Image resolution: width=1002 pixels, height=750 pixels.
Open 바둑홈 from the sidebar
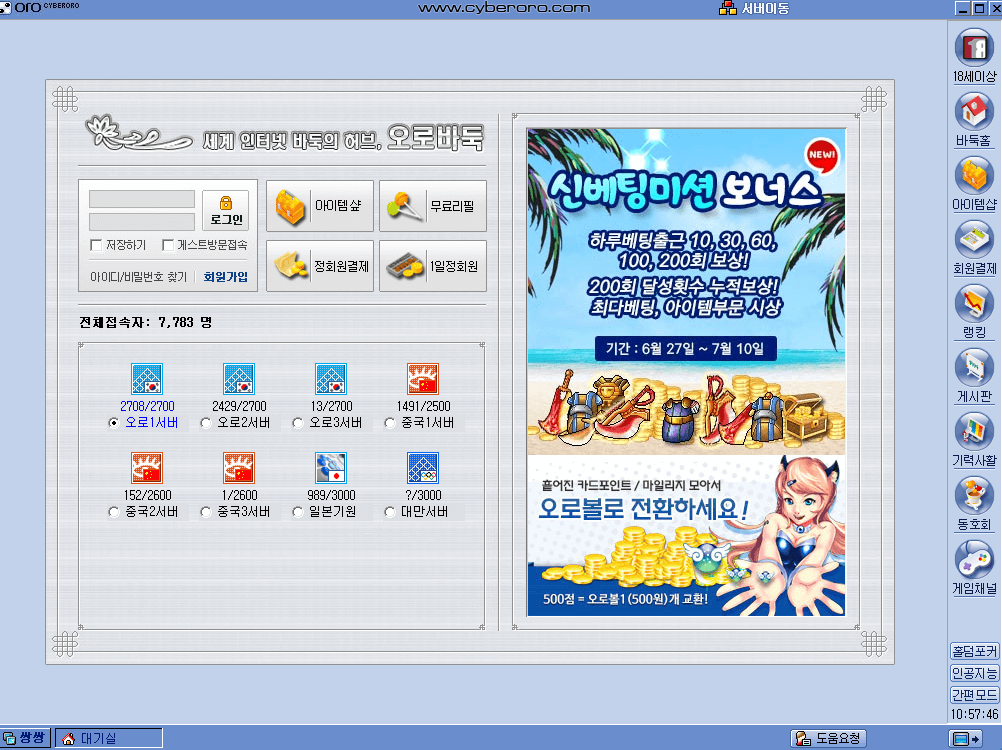pos(974,112)
